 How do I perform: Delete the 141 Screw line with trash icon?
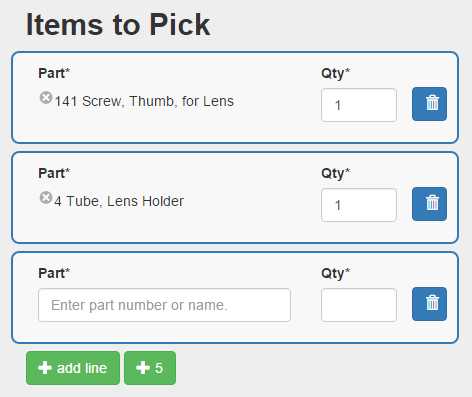(429, 104)
